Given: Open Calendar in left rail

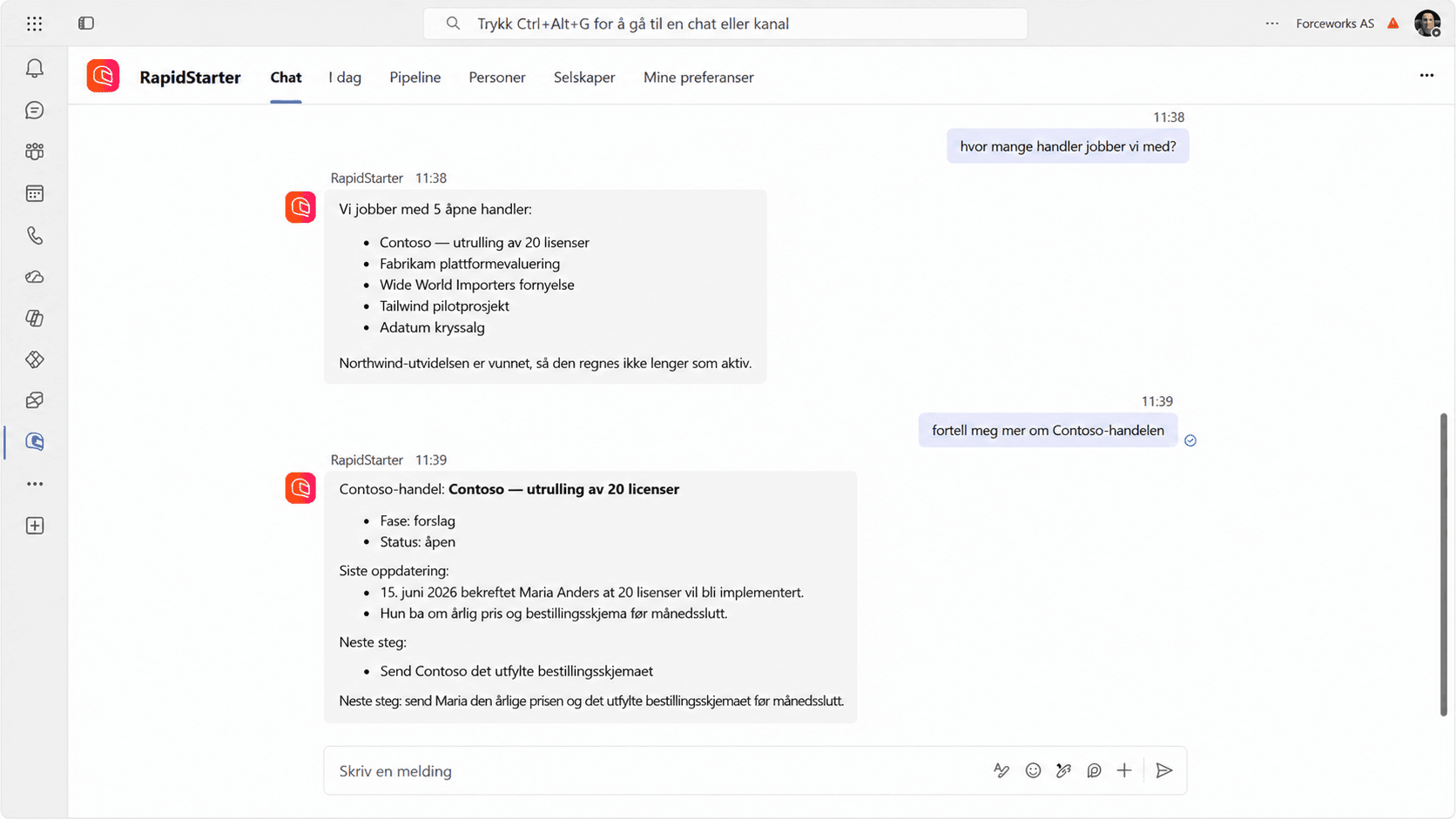Looking at the screenshot, I should [35, 193].
